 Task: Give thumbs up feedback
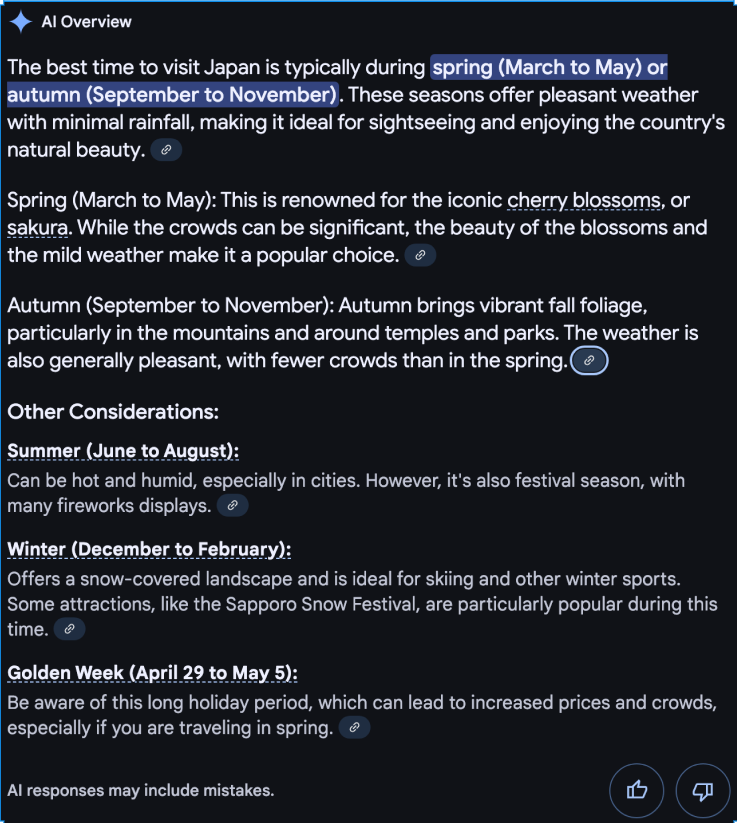[x=637, y=790]
